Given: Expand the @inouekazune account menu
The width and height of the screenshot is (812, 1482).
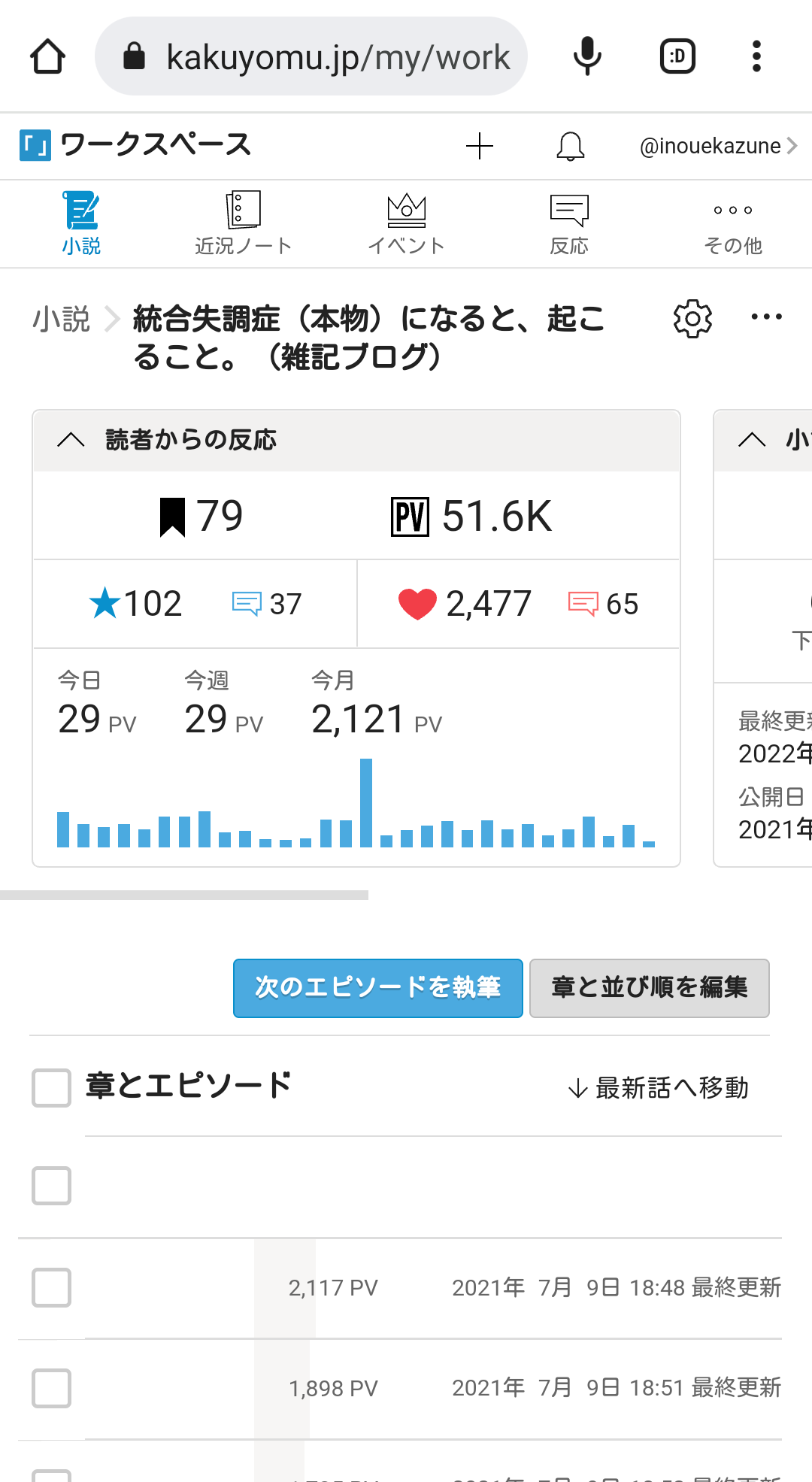Looking at the screenshot, I should pyautogui.click(x=717, y=146).
